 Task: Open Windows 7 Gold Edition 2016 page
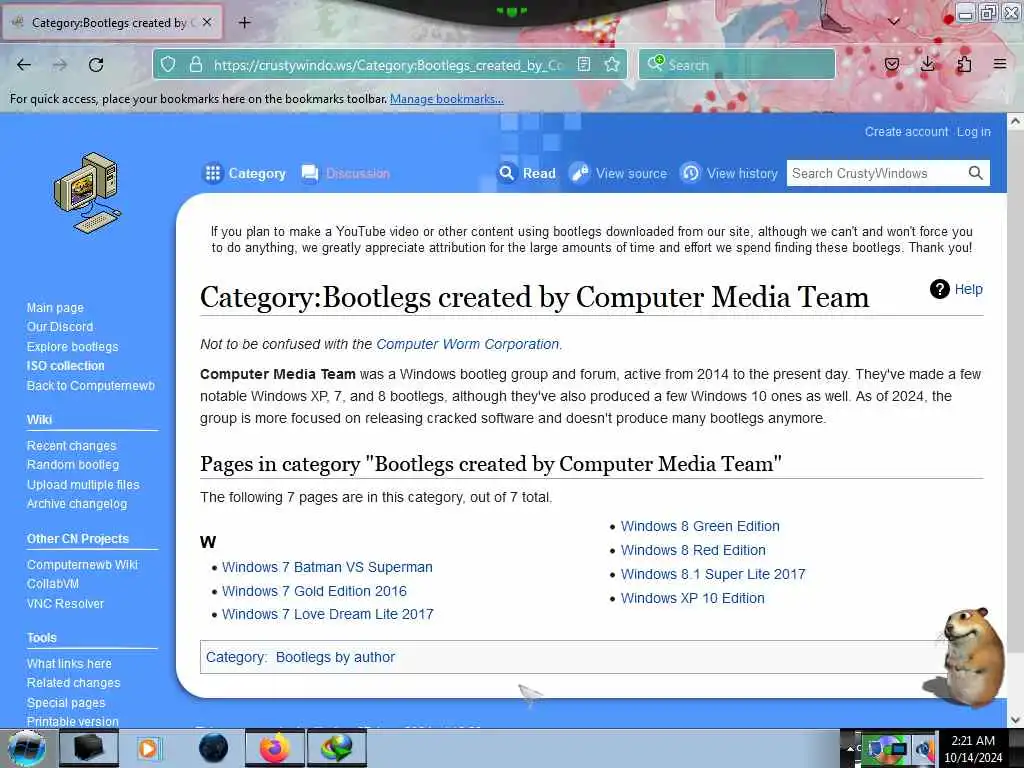[314, 591]
